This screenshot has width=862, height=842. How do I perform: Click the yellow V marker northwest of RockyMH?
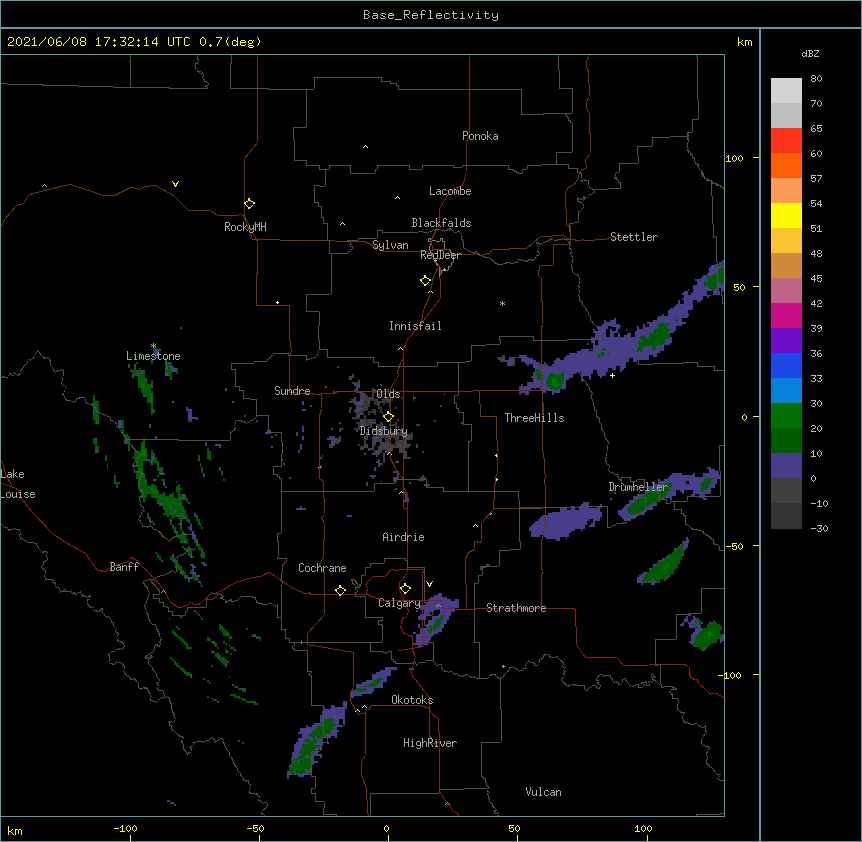click(x=175, y=184)
